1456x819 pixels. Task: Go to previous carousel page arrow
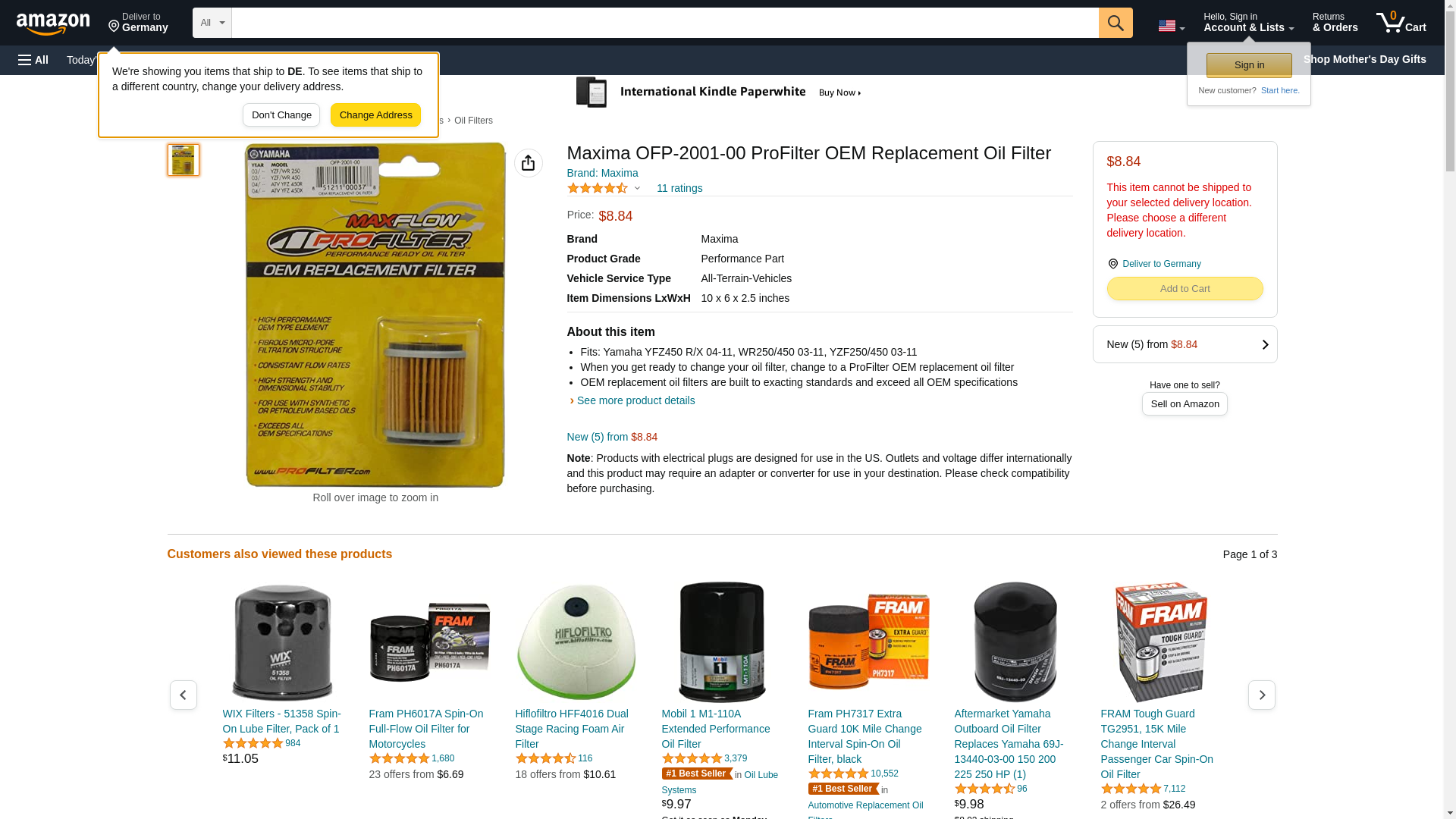pos(183,695)
